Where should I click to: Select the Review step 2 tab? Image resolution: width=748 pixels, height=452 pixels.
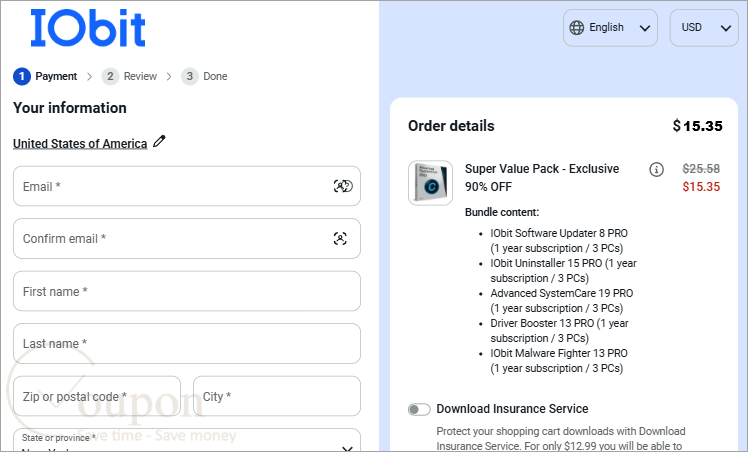click(x=129, y=76)
